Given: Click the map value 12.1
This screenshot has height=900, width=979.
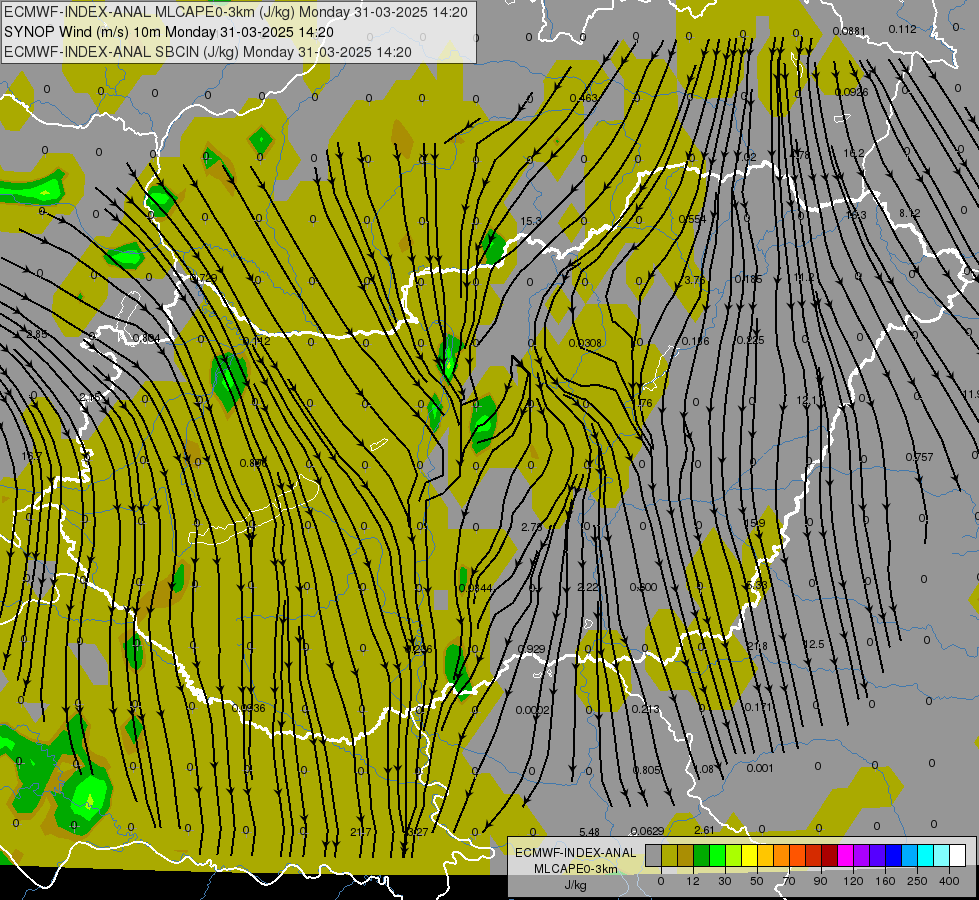Looking at the screenshot, I should (807, 400).
